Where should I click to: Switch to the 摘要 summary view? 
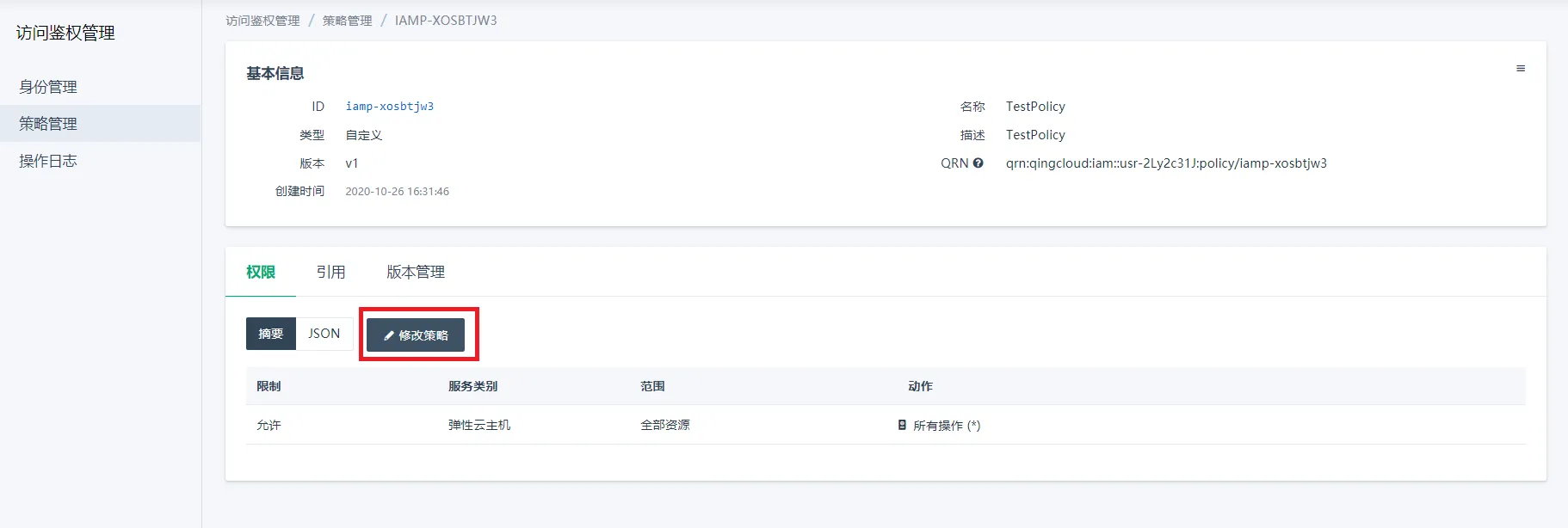pyautogui.click(x=271, y=334)
